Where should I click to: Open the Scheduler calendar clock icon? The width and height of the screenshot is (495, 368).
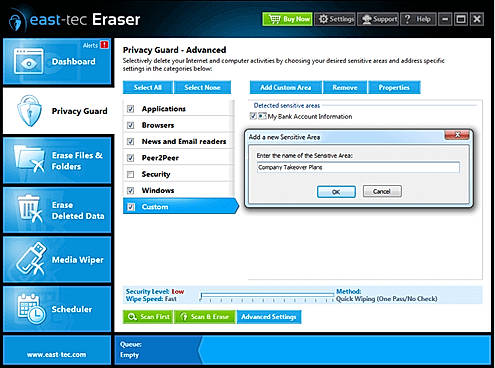point(31,309)
